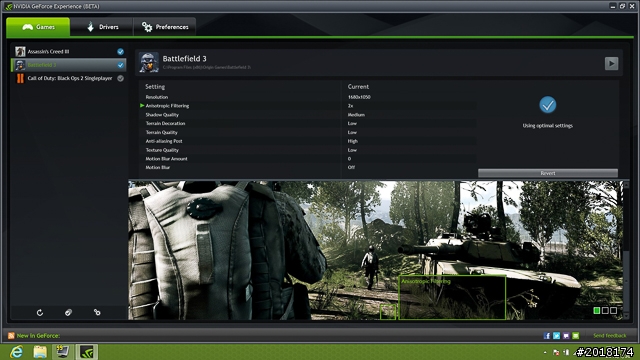Open the Preferences tab

[164, 27]
